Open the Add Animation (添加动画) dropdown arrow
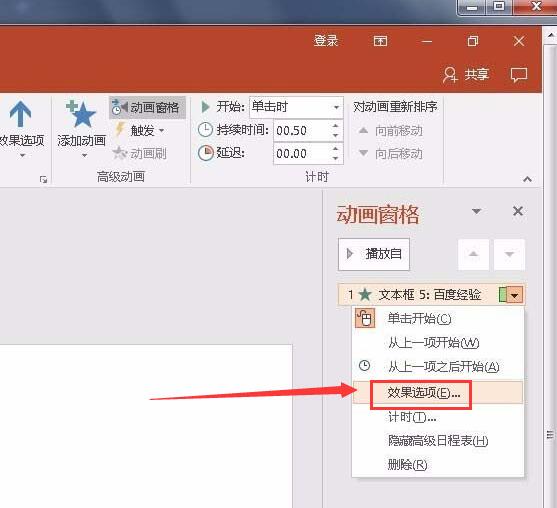 coord(84,155)
